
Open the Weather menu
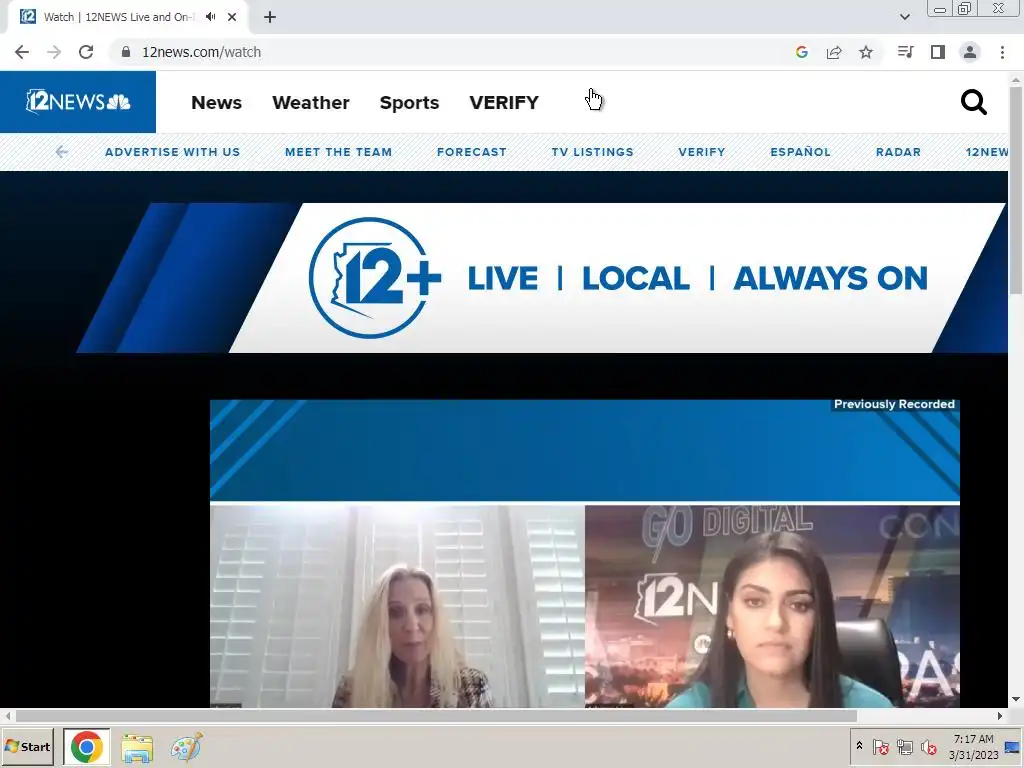coord(311,103)
